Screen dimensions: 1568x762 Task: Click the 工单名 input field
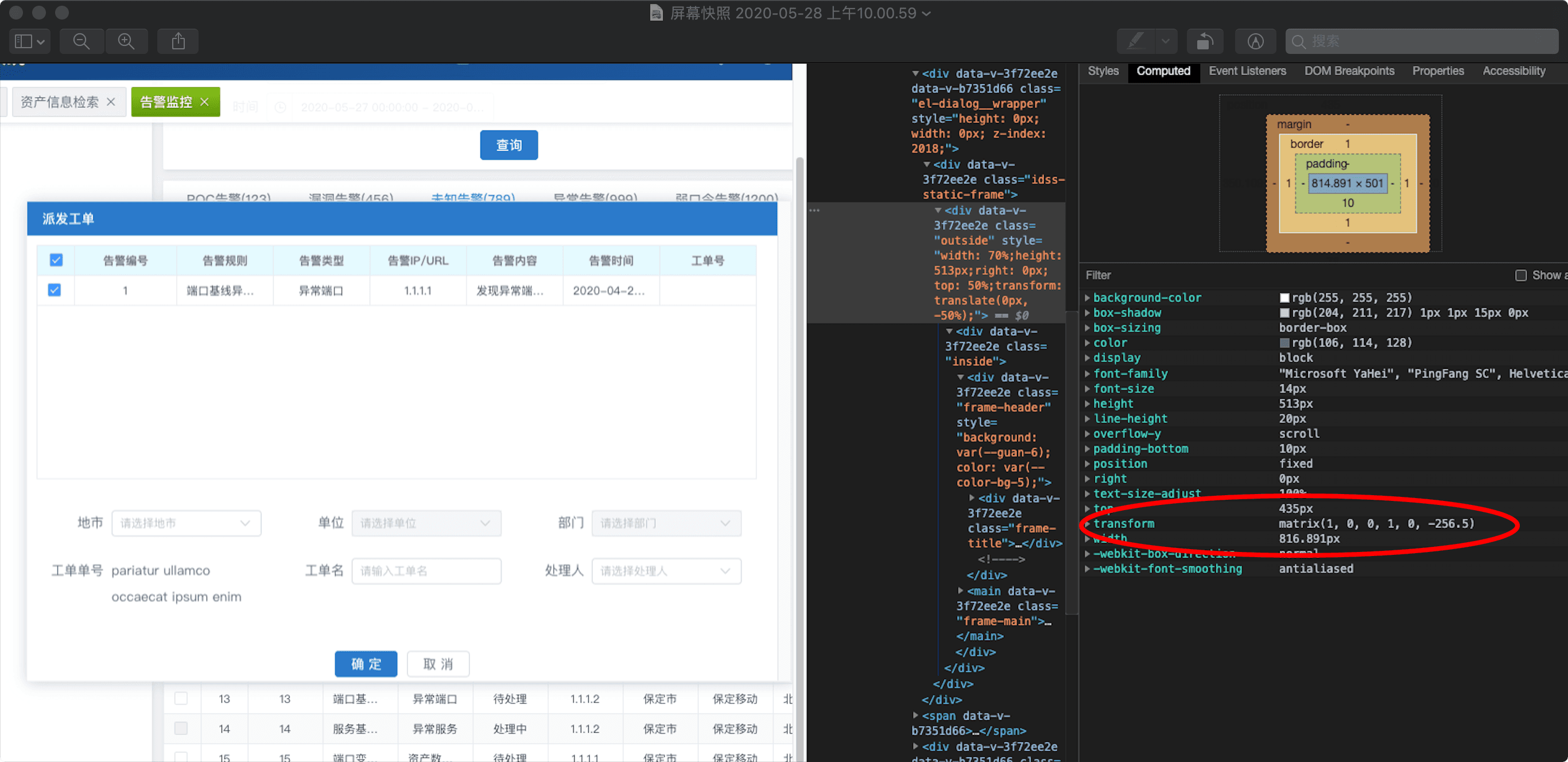click(x=426, y=571)
